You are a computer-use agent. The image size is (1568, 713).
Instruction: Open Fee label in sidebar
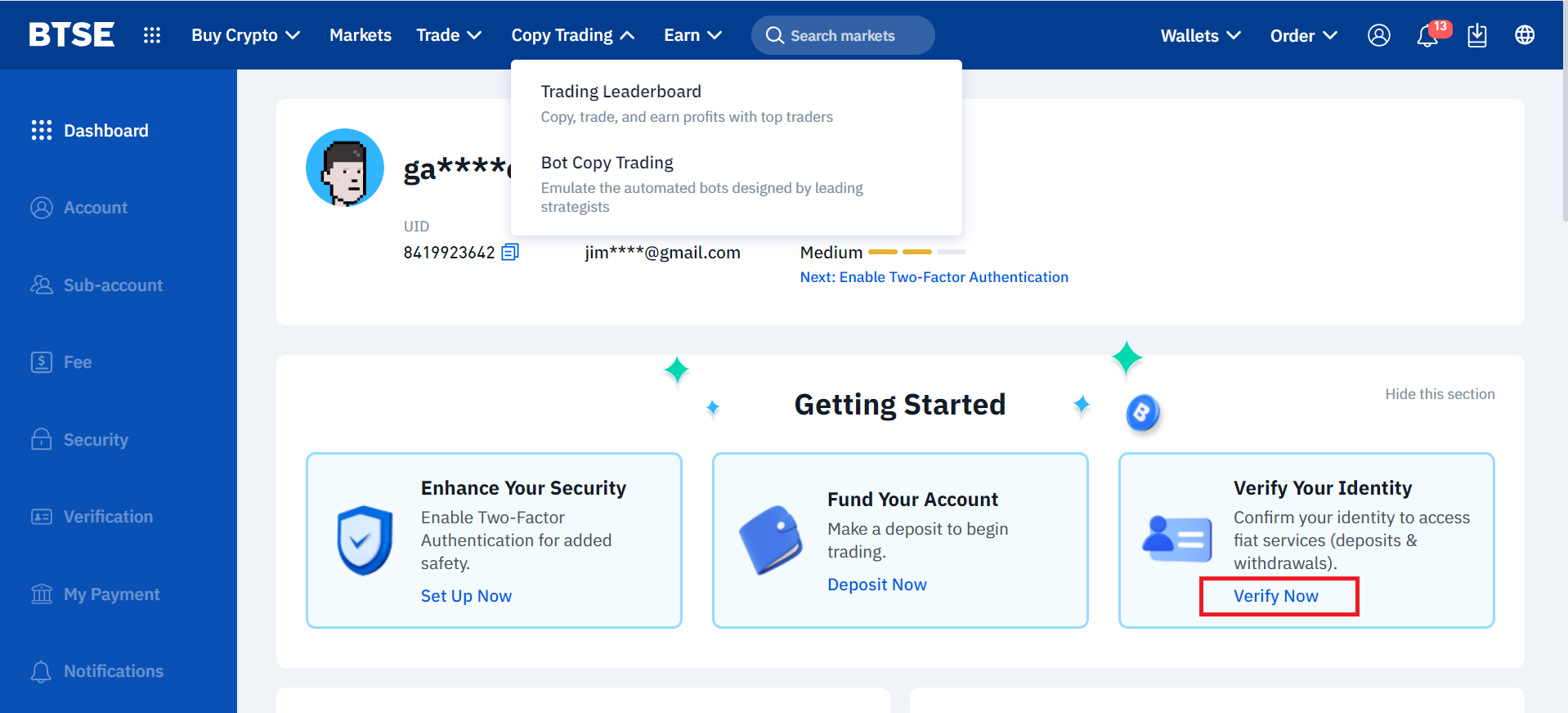(x=78, y=362)
